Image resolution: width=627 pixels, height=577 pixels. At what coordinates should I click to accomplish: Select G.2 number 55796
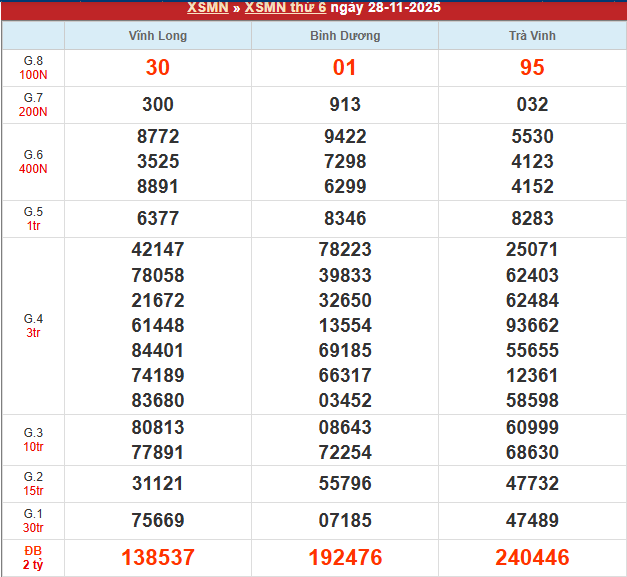(x=345, y=483)
